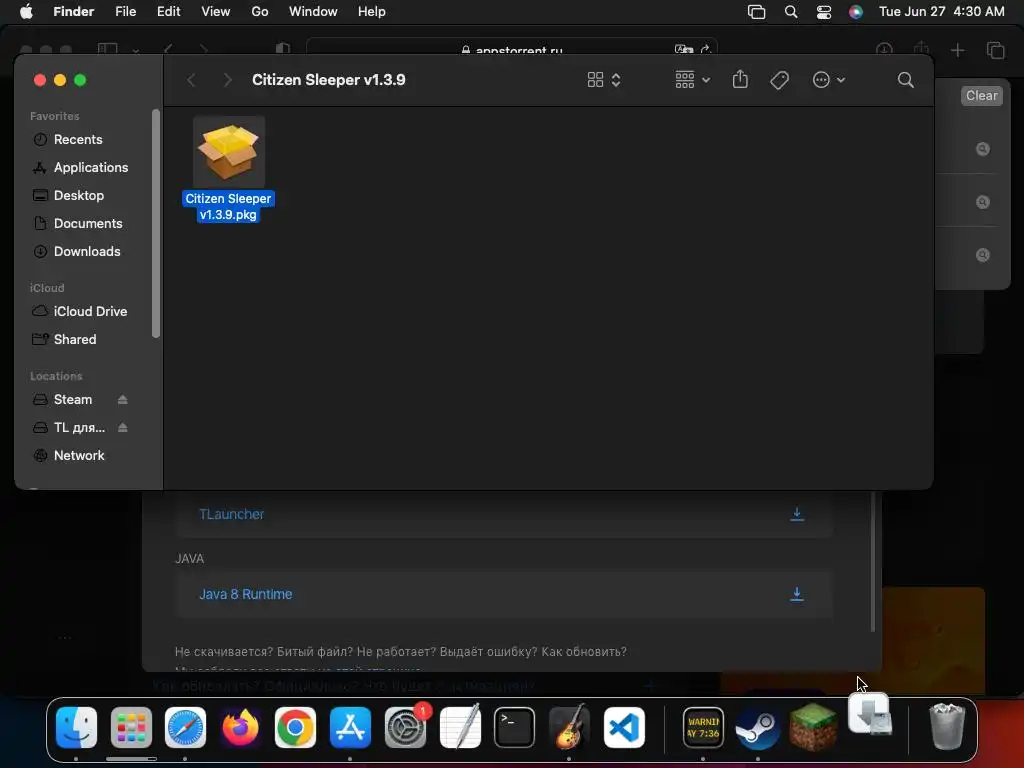Eject the Steam volume
The image size is (1024, 768).
point(122,400)
